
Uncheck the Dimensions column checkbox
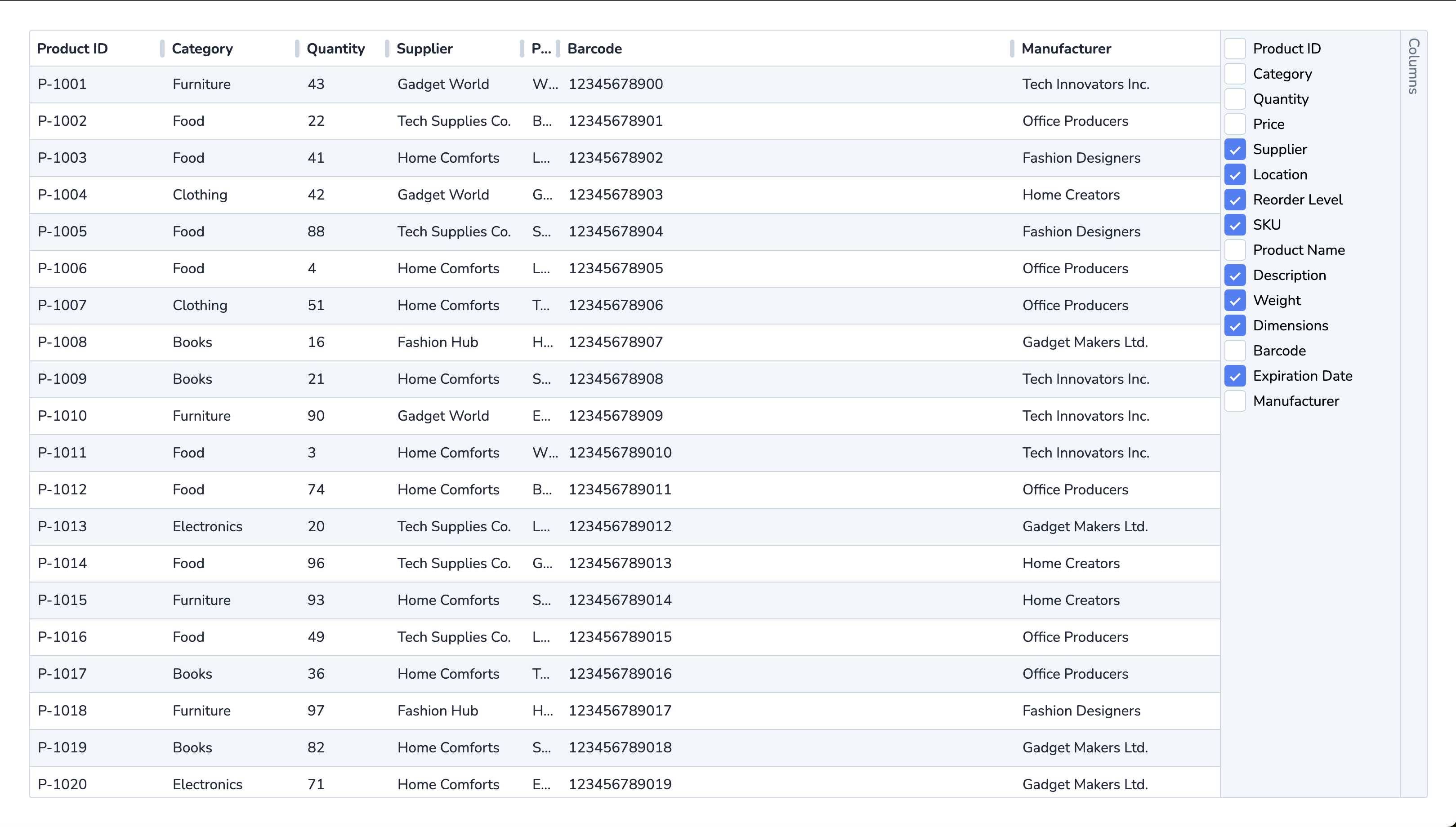pyautogui.click(x=1234, y=325)
